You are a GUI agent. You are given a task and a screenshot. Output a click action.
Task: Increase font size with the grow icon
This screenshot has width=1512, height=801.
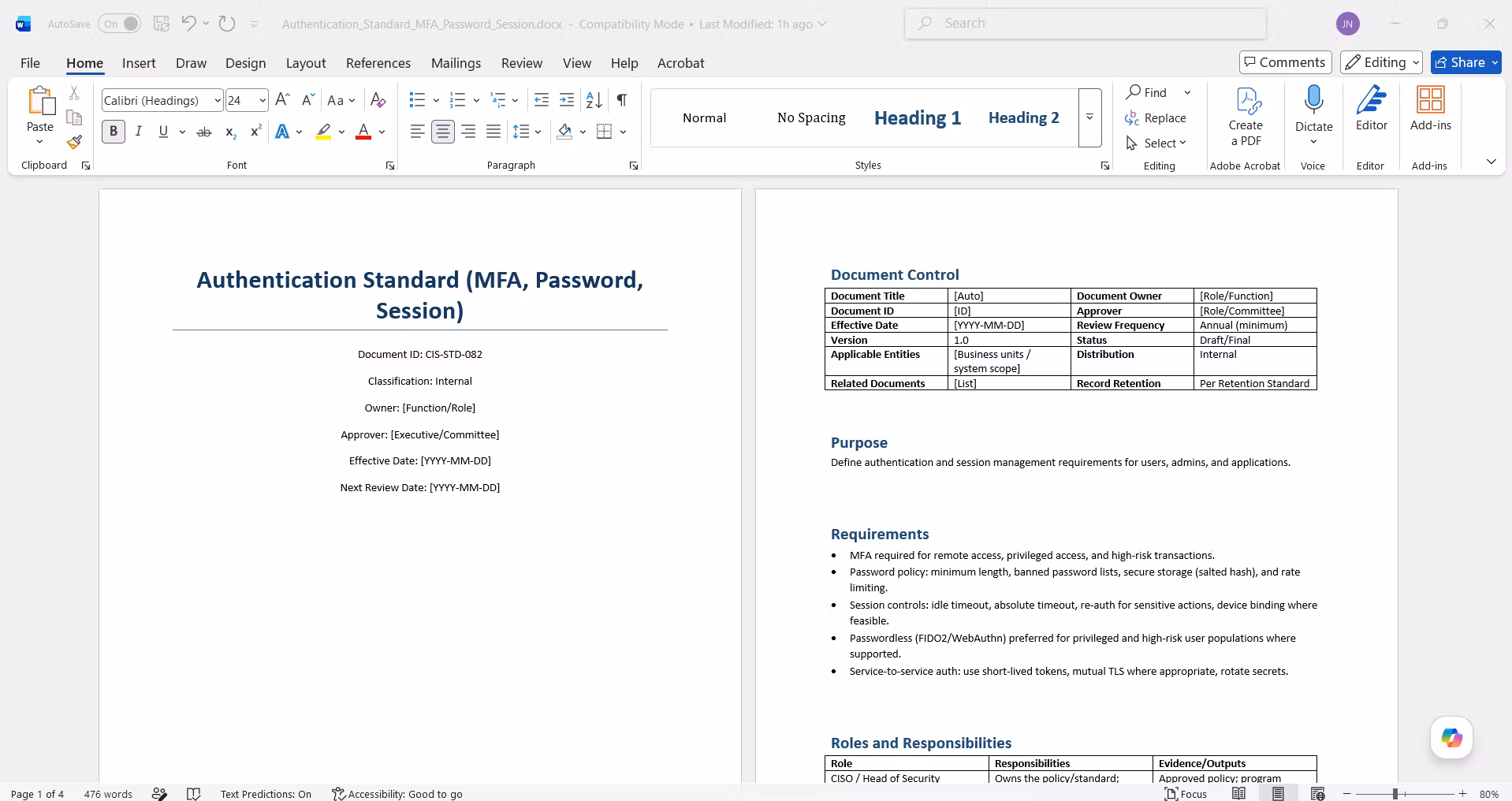pyautogui.click(x=282, y=100)
